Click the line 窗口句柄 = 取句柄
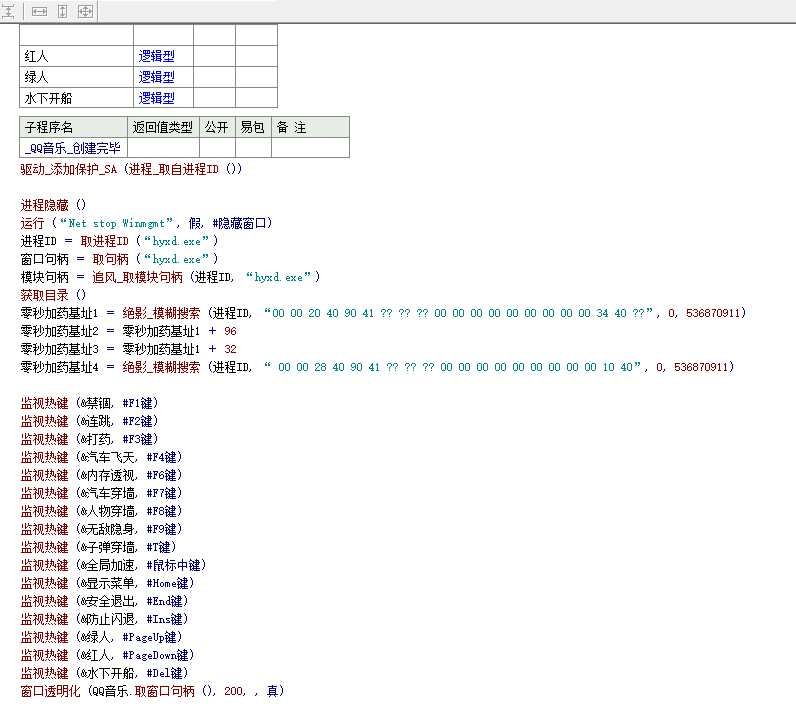Image resolution: width=796 pixels, height=720 pixels. click(119, 259)
